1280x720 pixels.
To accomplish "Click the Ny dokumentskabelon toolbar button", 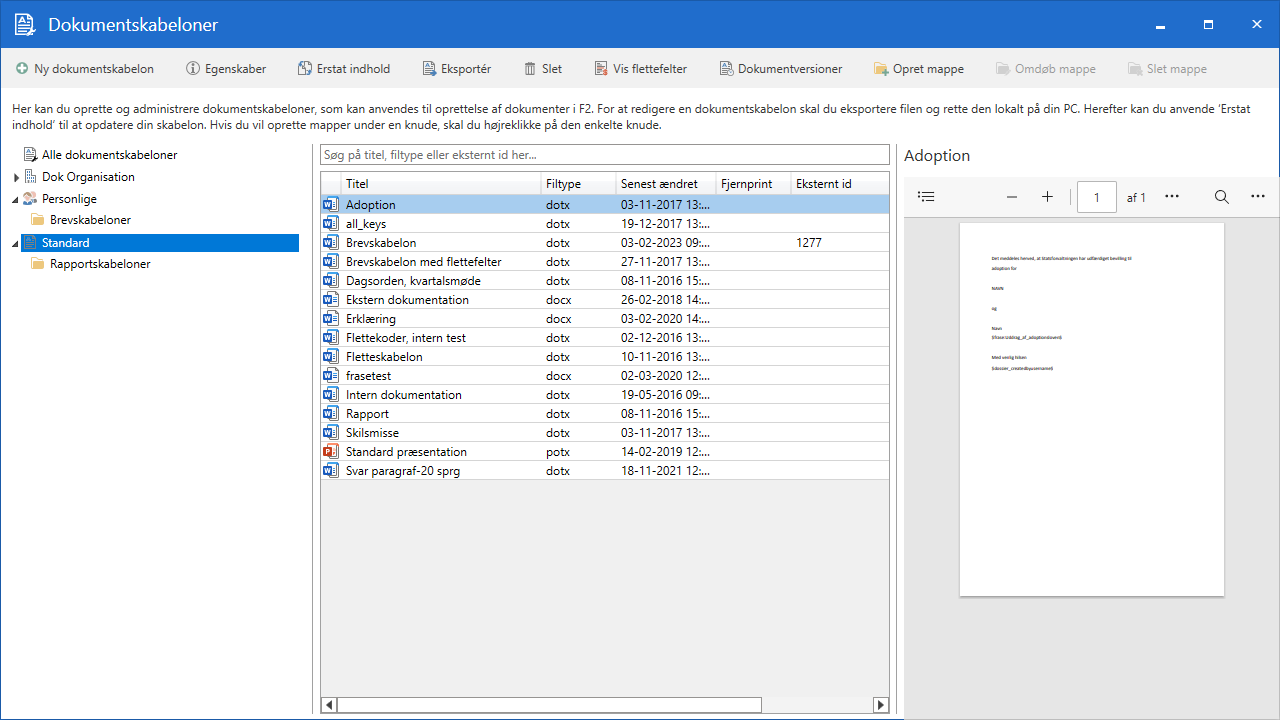I will (x=85, y=69).
